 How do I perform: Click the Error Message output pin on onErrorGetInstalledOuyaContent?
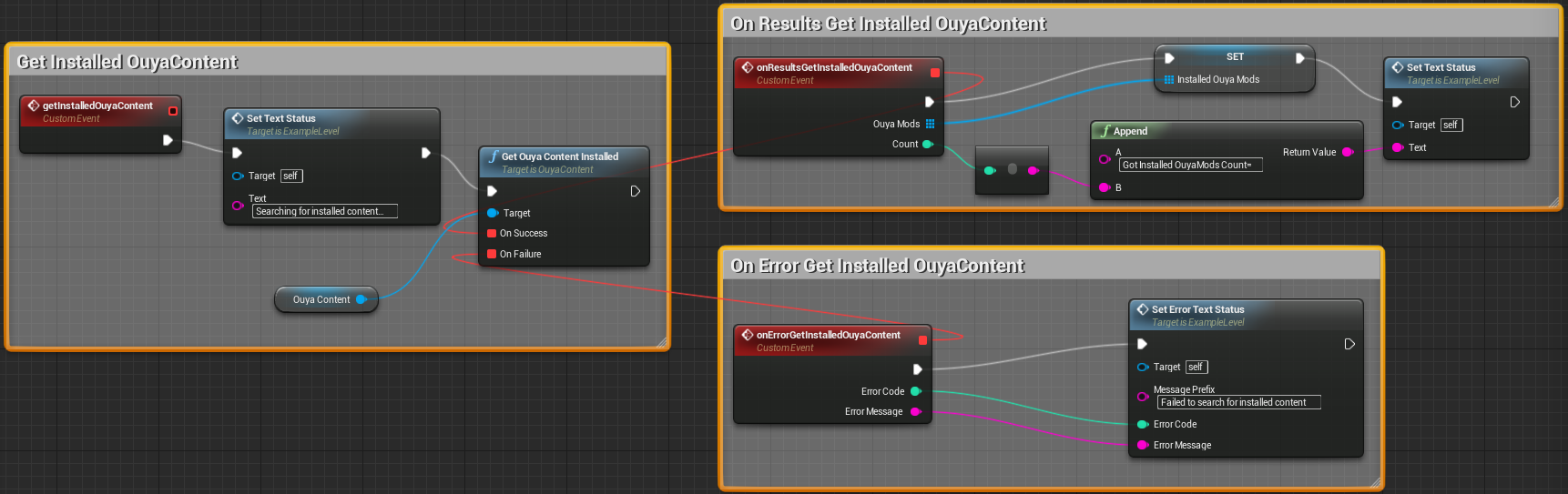point(916,411)
